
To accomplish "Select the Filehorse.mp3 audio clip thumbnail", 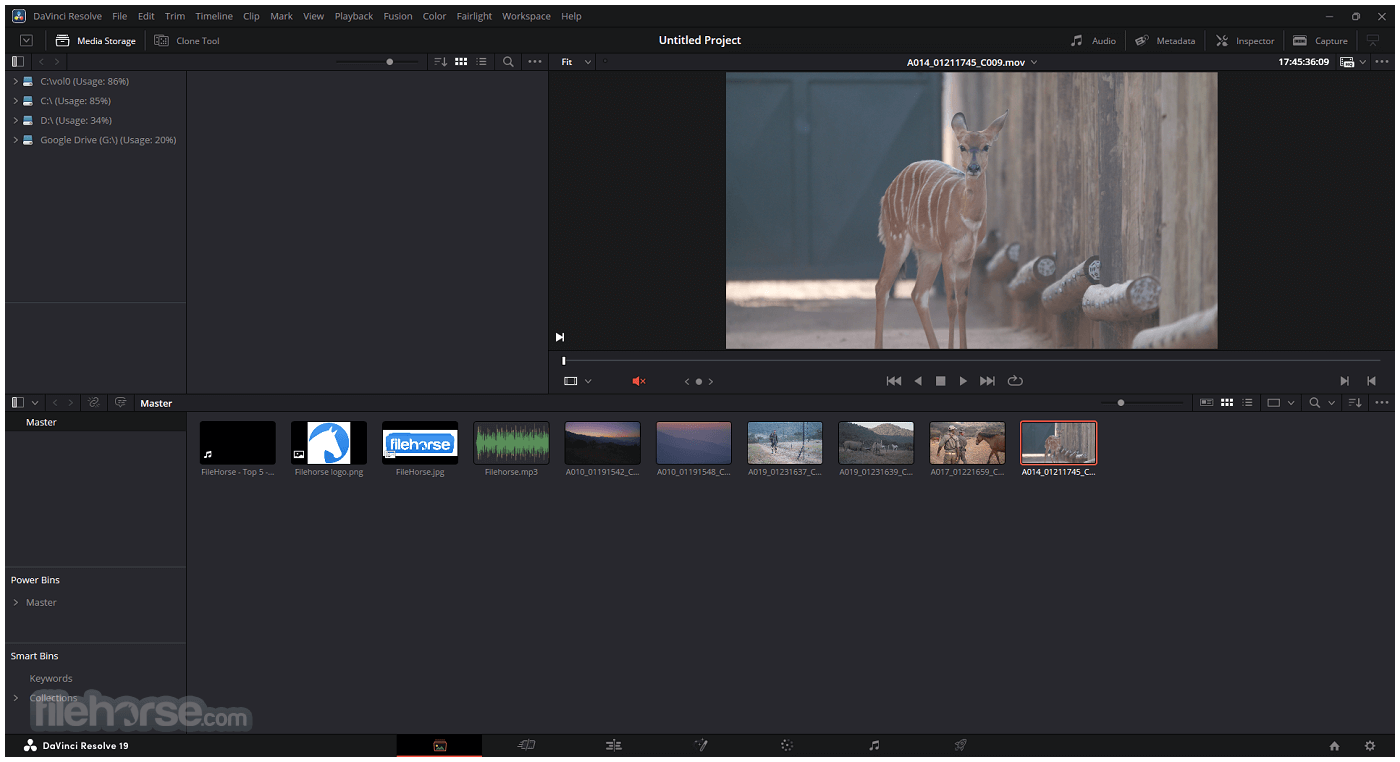I will (x=511, y=442).
